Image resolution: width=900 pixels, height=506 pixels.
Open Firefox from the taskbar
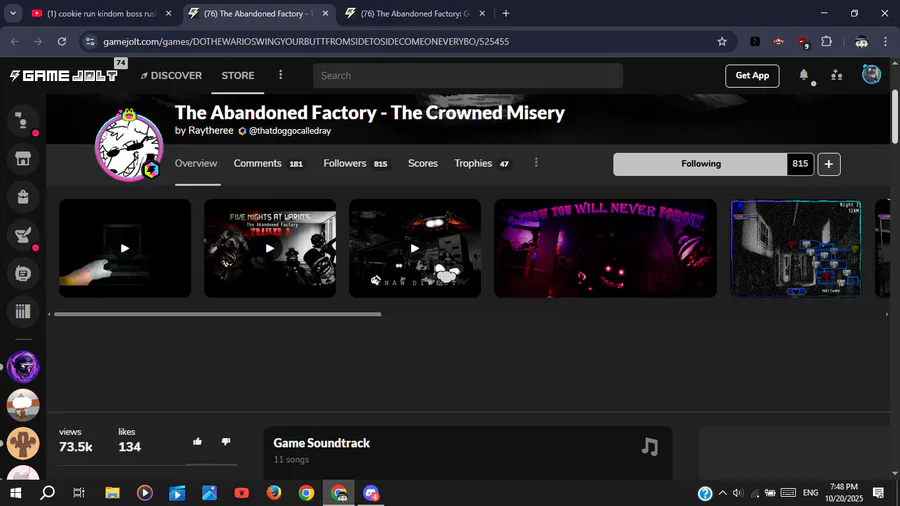(274, 493)
